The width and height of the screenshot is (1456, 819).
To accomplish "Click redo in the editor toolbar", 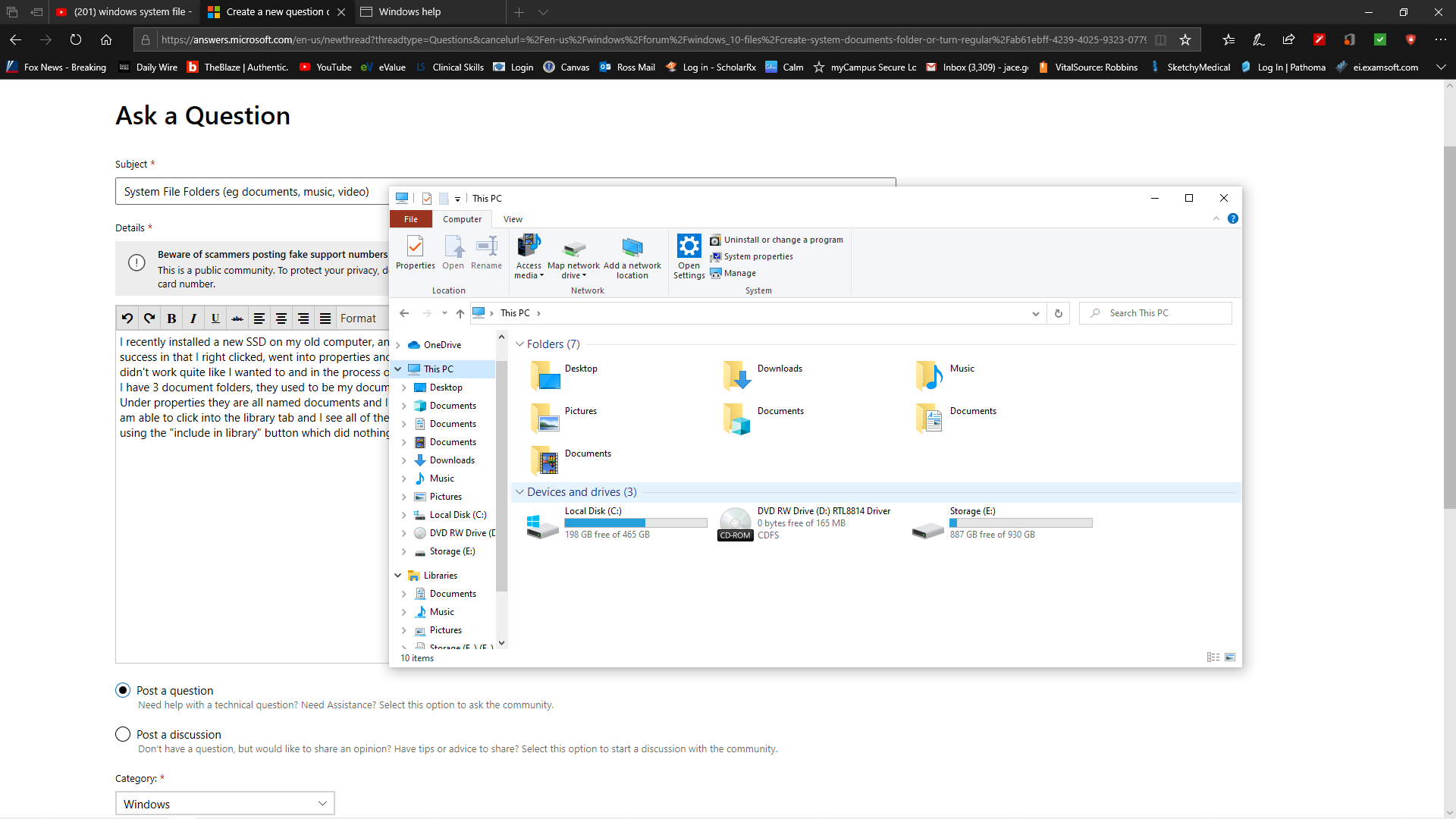I will [x=149, y=318].
